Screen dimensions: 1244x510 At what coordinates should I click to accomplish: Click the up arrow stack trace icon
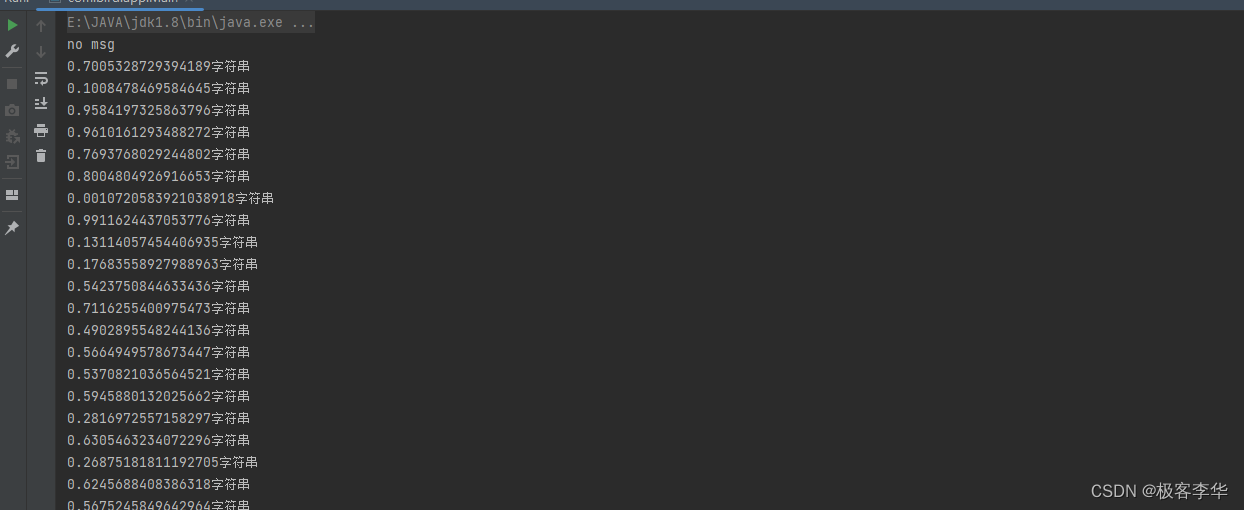(41, 26)
